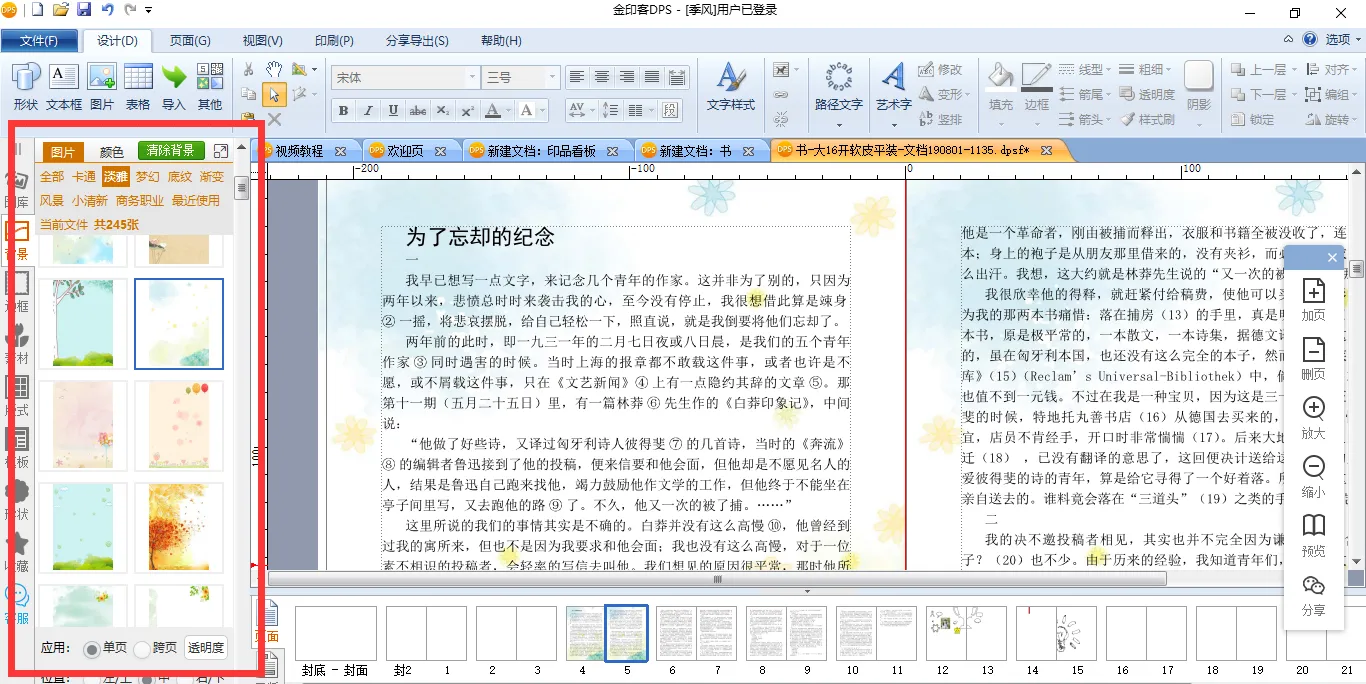Select the 单页 radio button
Image resolution: width=1366 pixels, height=684 pixels.
[92, 649]
